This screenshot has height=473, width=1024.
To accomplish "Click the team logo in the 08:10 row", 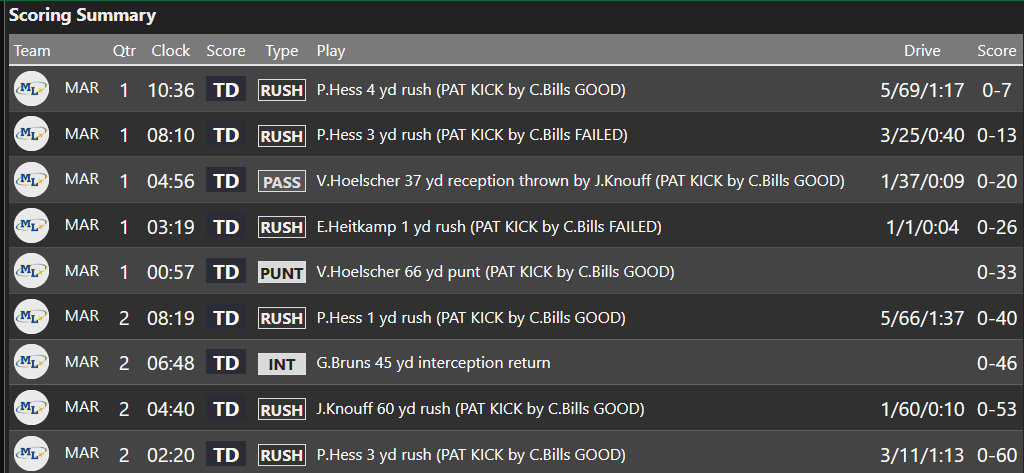I will click(31, 134).
